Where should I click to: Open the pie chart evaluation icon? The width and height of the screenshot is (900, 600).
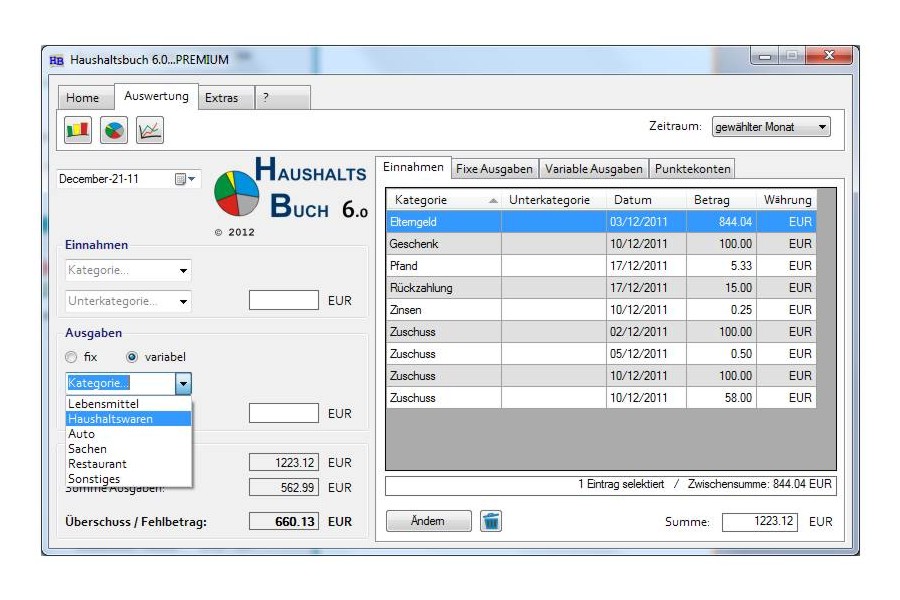[x=114, y=130]
